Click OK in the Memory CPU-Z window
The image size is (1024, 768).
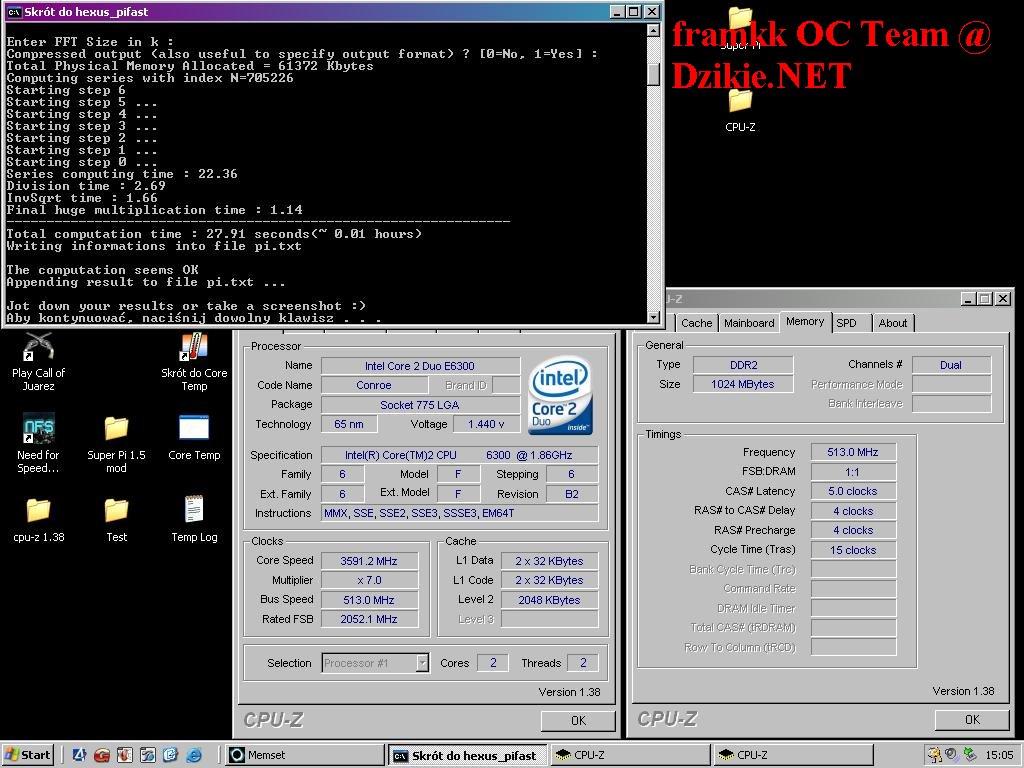pos(972,719)
